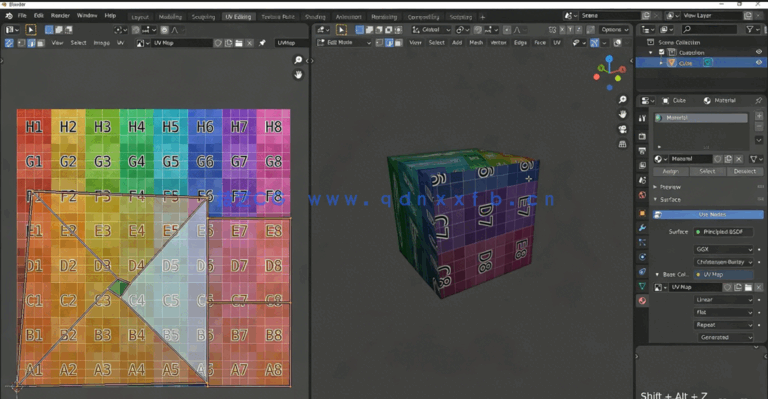Toggle Collection exclude checkbox
Screen dimensions: 768x399
pos(662,52)
